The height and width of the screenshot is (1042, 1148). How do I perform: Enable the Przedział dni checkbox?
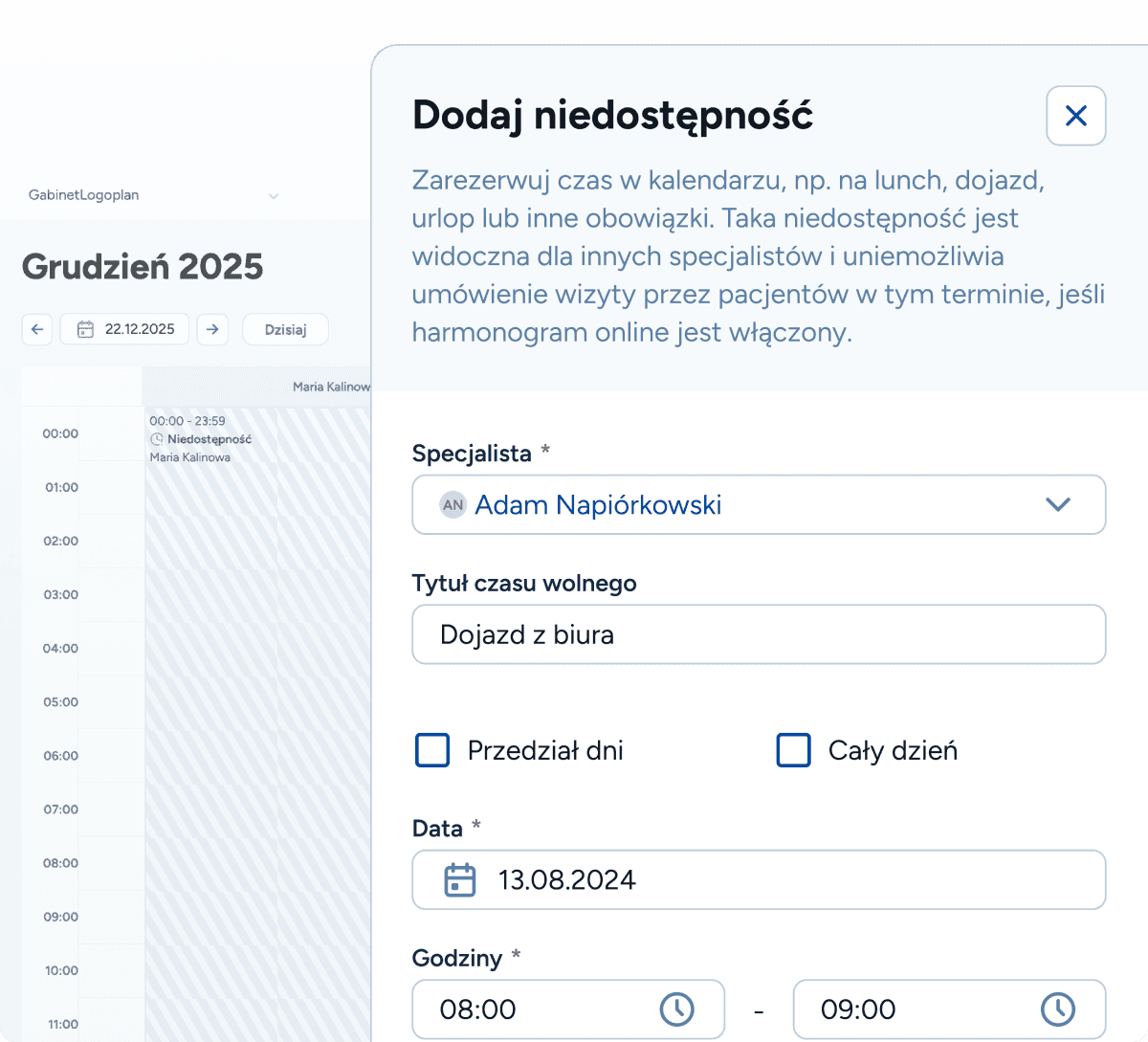[x=432, y=750]
